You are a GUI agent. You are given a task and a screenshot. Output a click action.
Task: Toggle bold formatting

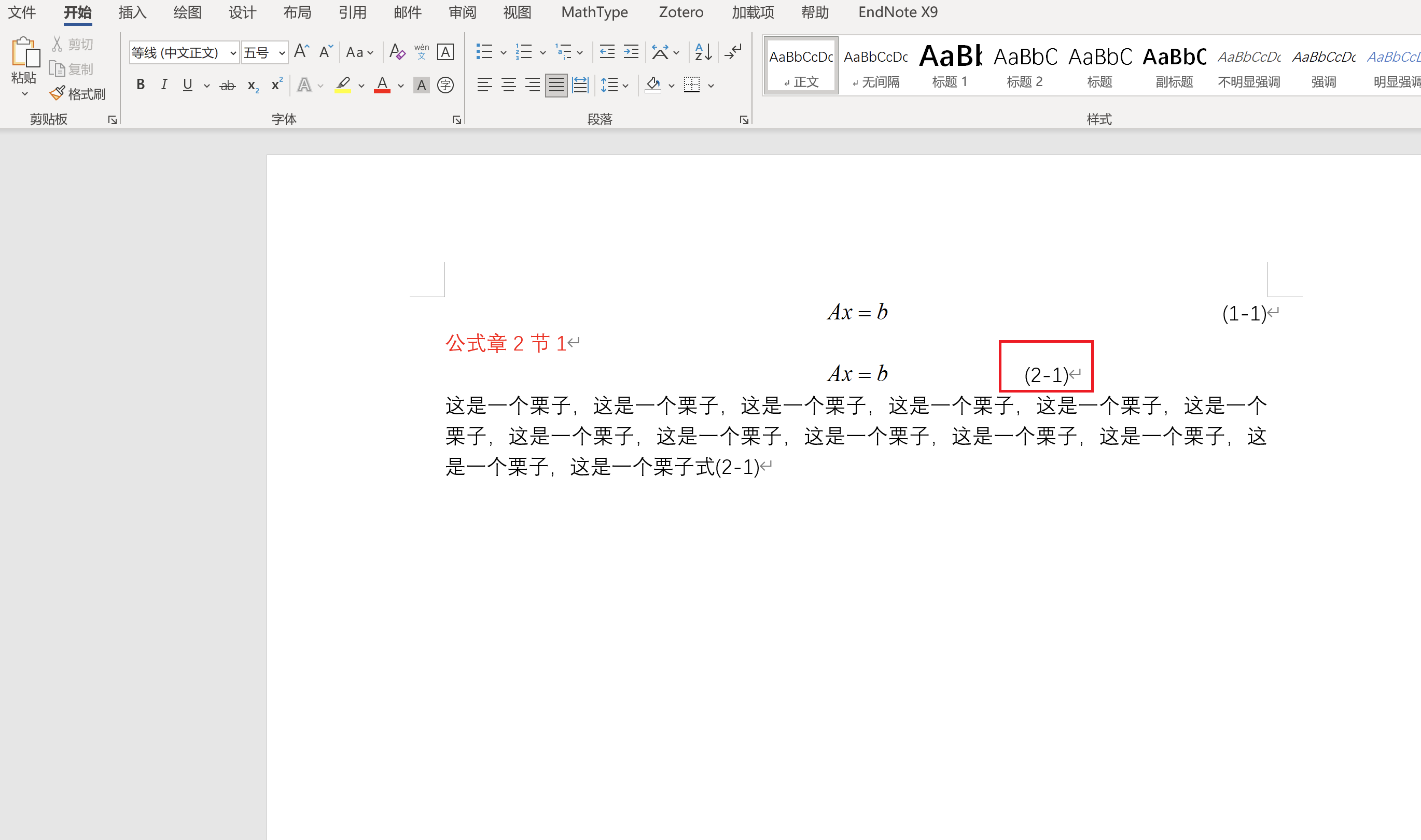[x=141, y=86]
